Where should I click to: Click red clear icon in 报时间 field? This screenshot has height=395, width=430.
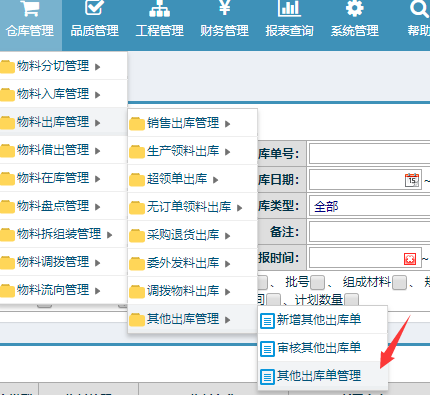[410, 259]
